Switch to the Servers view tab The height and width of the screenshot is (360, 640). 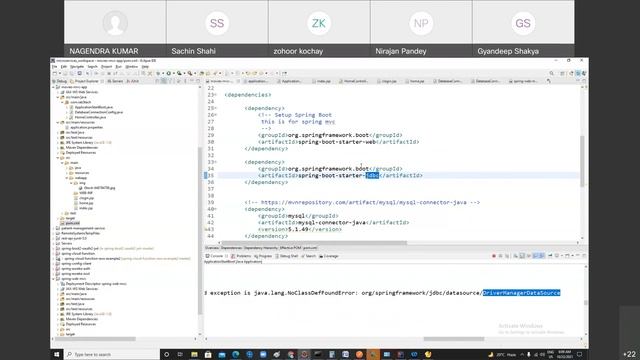click(x=114, y=81)
